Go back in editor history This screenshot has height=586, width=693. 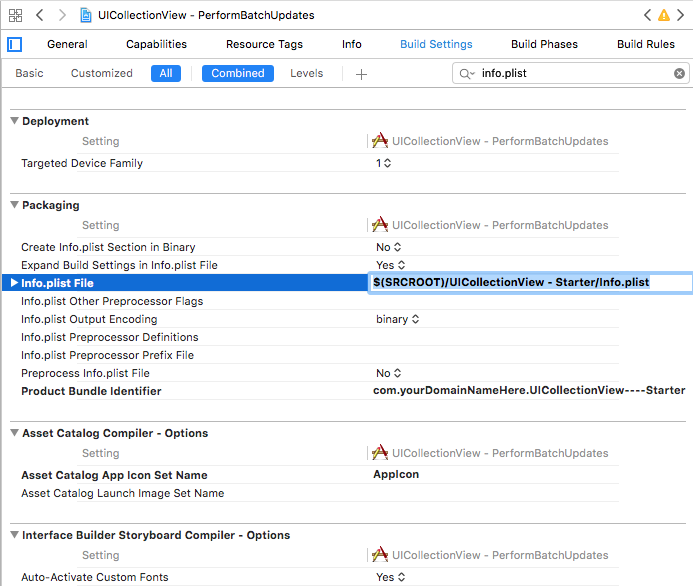coord(40,15)
